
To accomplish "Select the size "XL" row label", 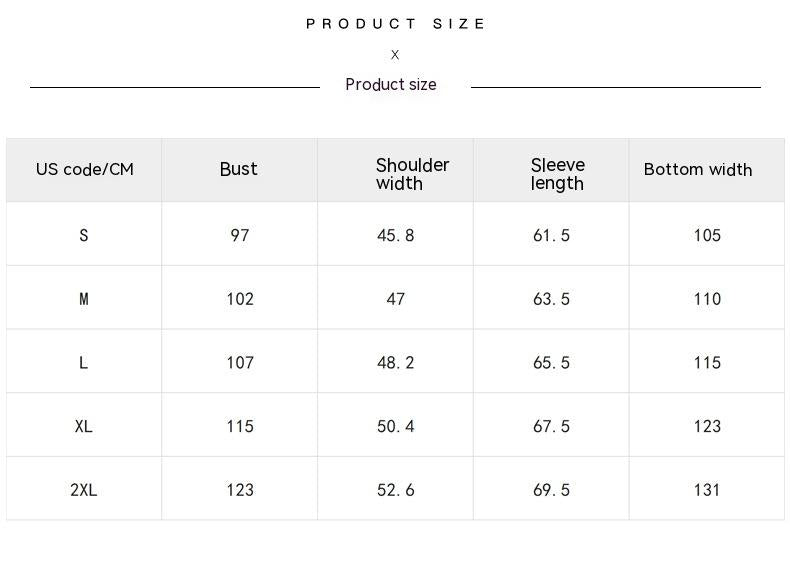I will click(x=84, y=426).
